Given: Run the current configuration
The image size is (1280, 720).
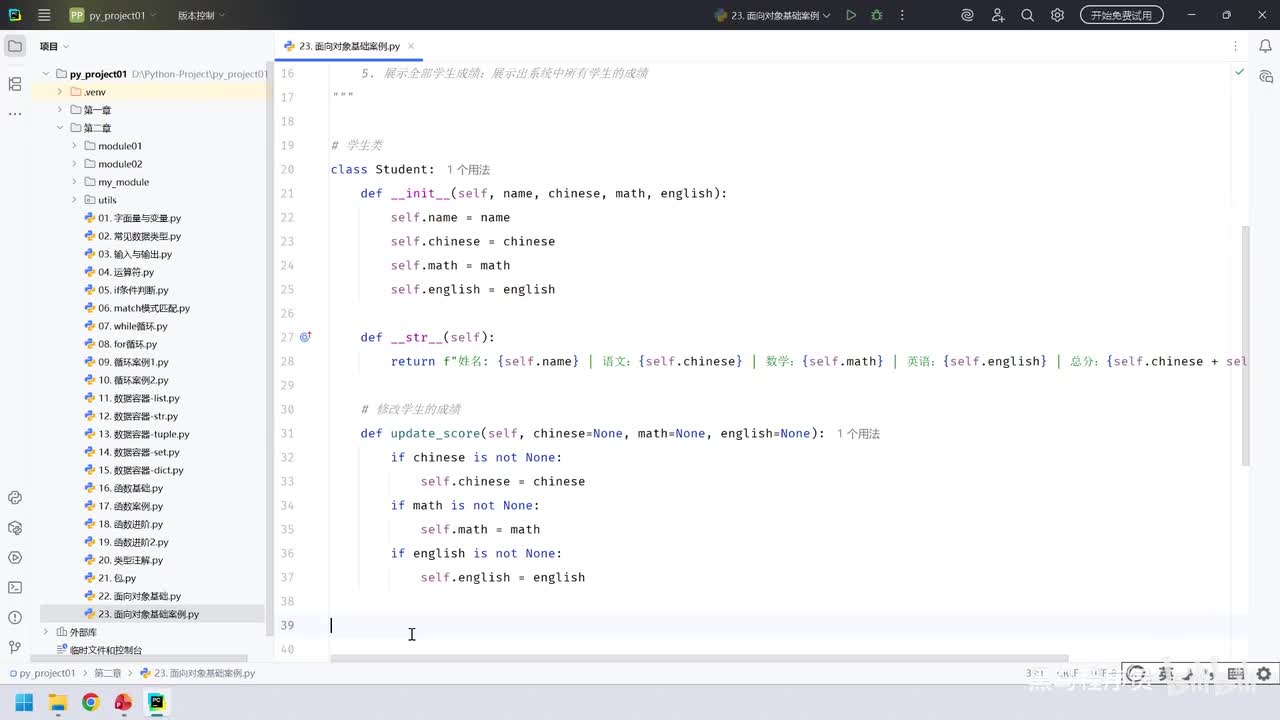Looking at the screenshot, I should (x=851, y=15).
